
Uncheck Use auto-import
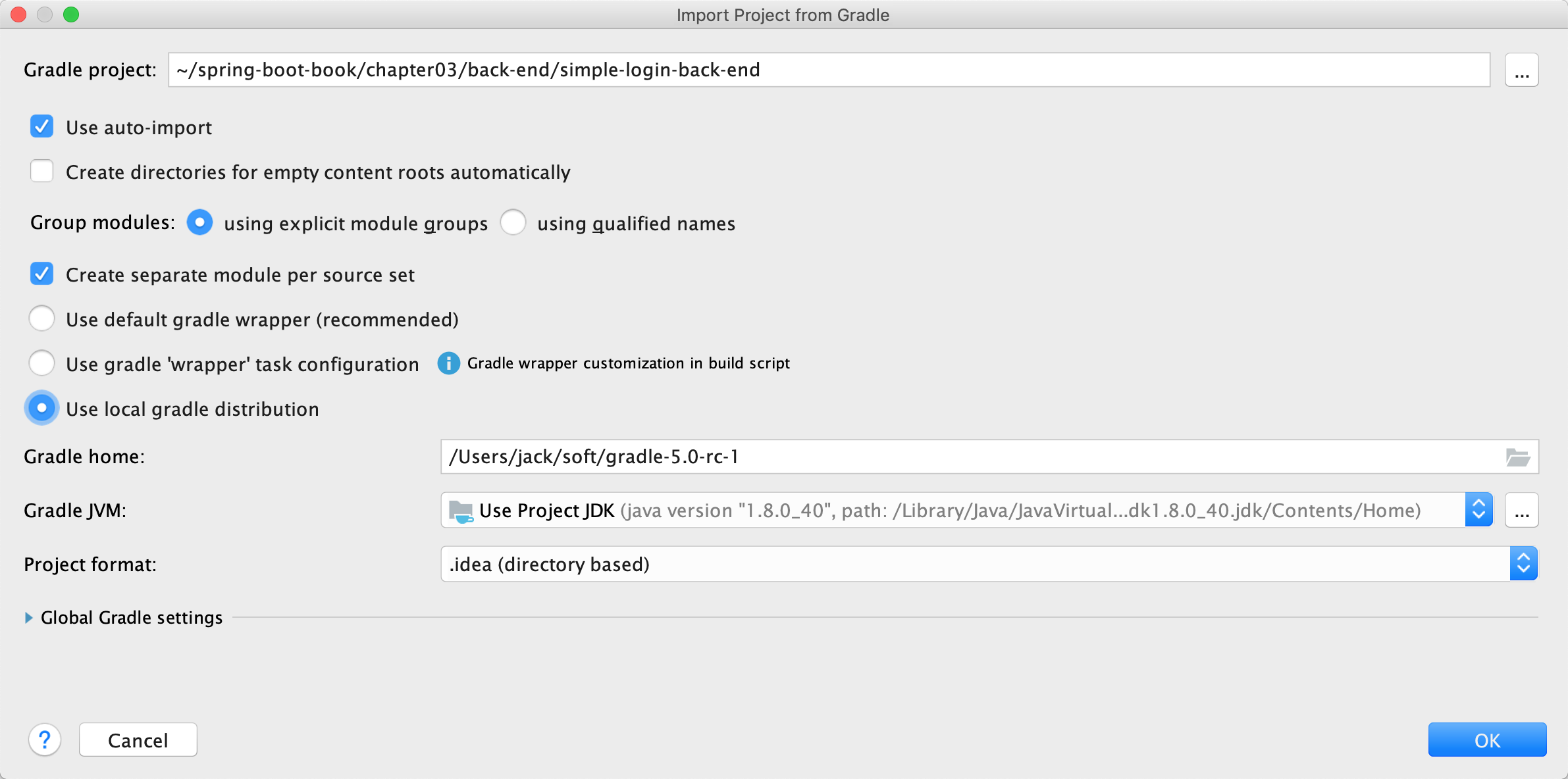pyautogui.click(x=42, y=127)
